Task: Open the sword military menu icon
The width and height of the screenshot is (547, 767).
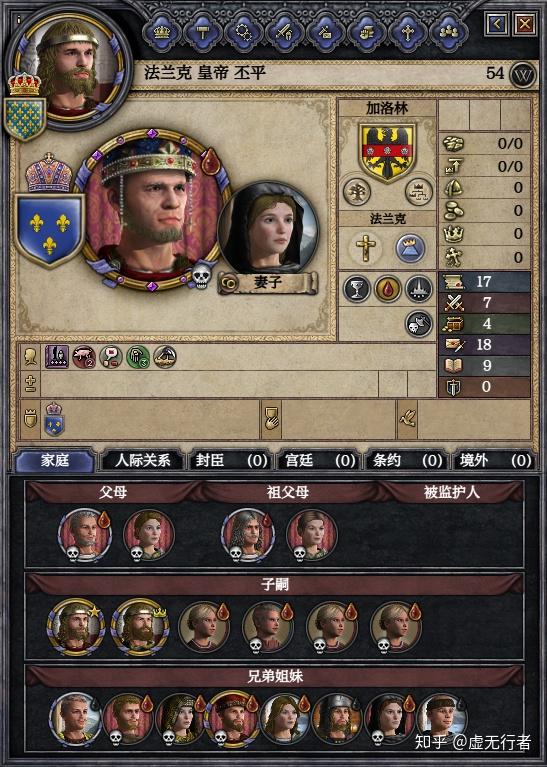Action: pos(284,32)
